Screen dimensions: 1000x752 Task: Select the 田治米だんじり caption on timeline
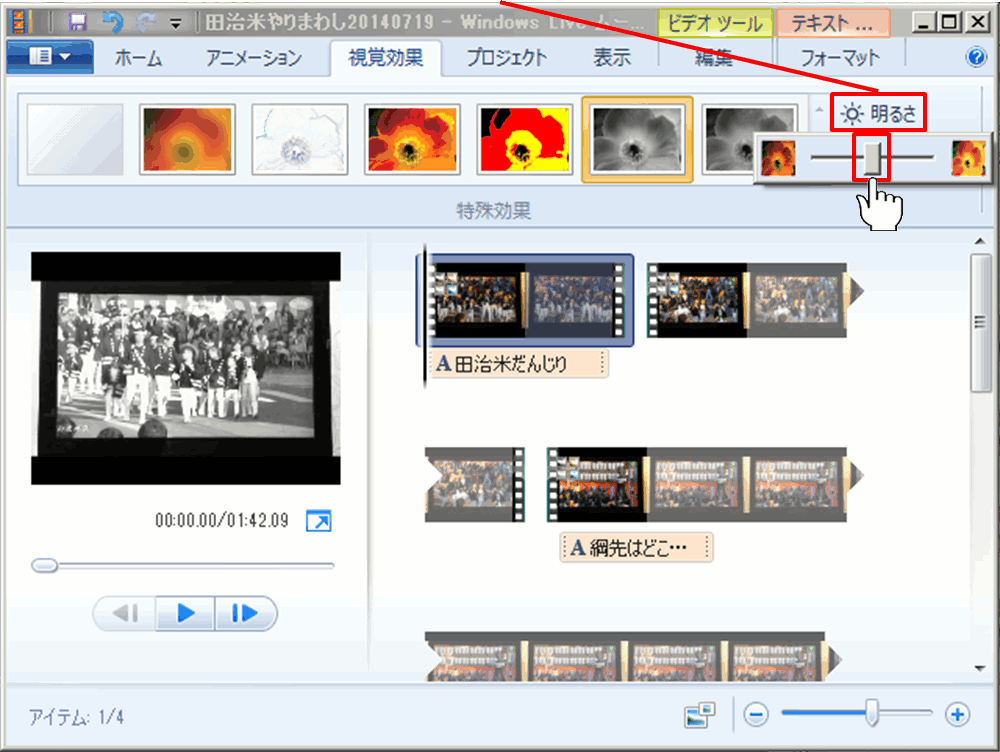[x=519, y=364]
